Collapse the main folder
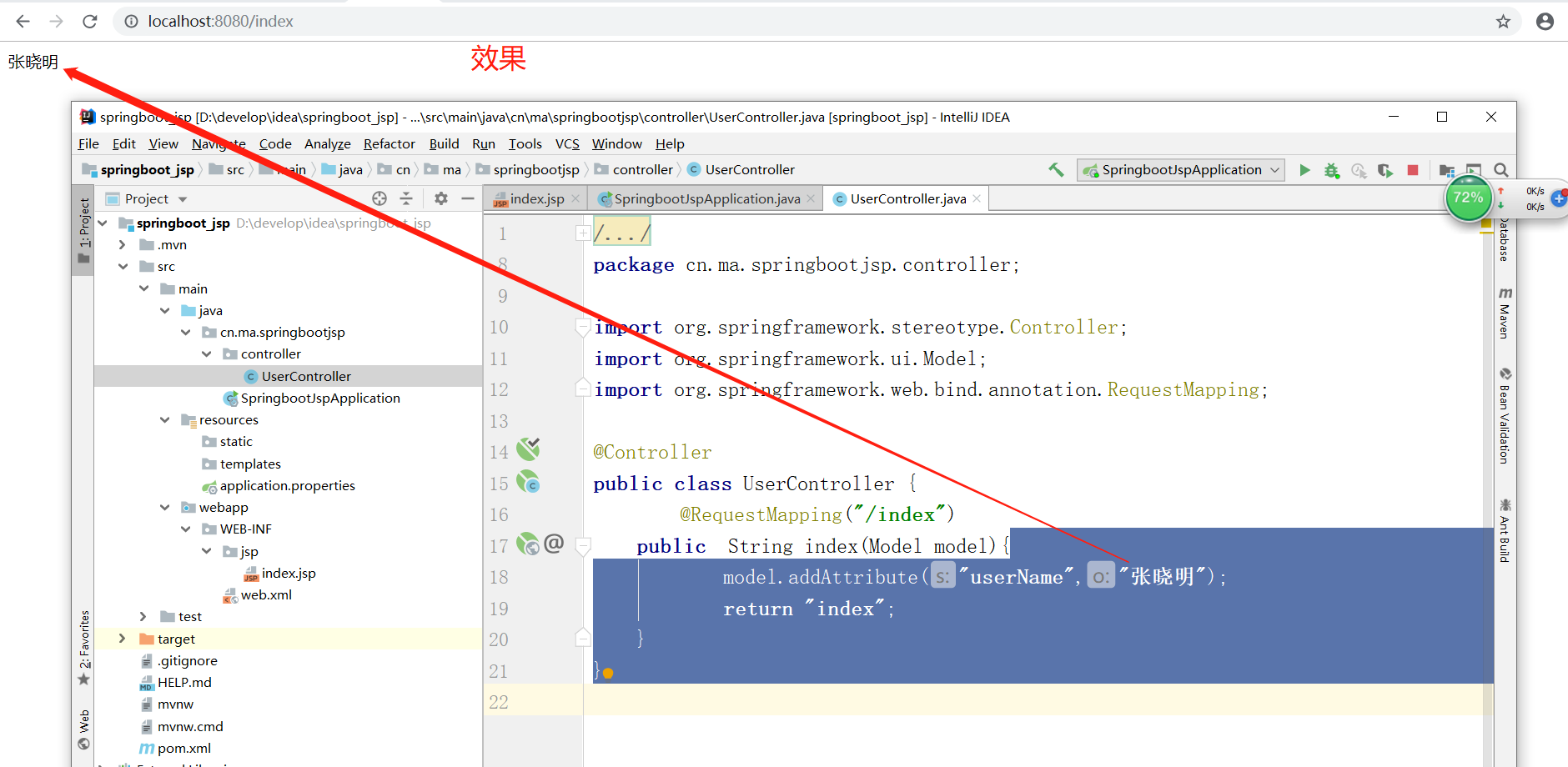 click(x=143, y=288)
